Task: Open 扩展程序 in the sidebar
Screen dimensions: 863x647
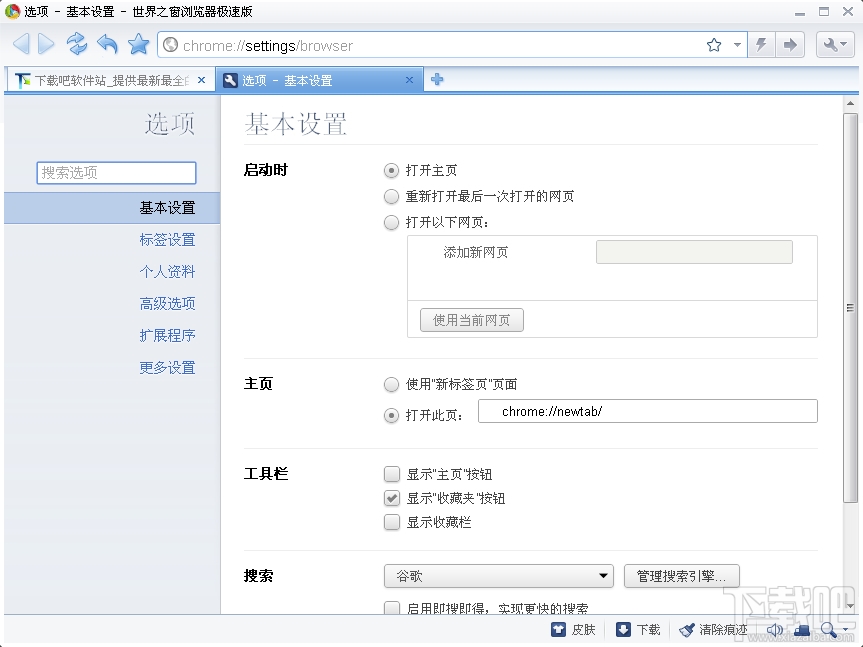Action: pos(167,336)
